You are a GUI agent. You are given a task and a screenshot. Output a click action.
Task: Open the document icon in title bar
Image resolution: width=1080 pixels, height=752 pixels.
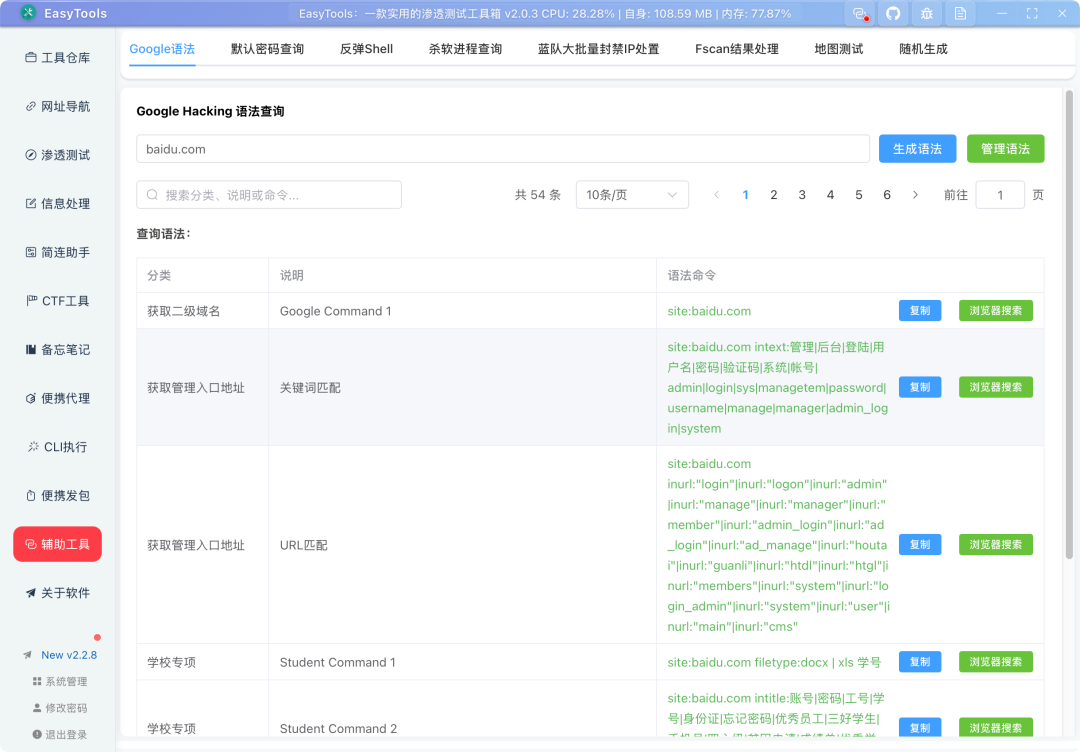pyautogui.click(x=960, y=14)
